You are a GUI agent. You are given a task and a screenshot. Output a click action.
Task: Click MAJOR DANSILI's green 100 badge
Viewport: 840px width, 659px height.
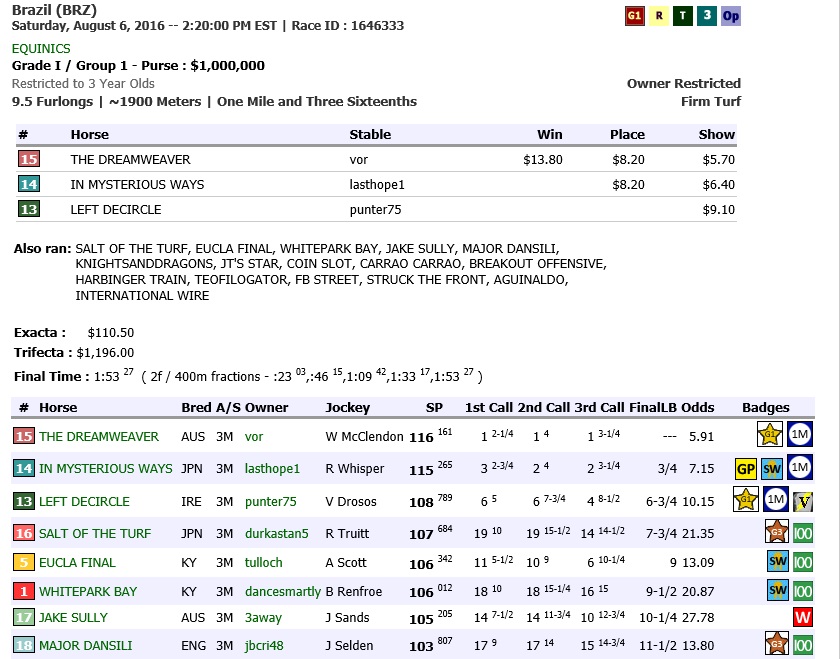point(803,645)
